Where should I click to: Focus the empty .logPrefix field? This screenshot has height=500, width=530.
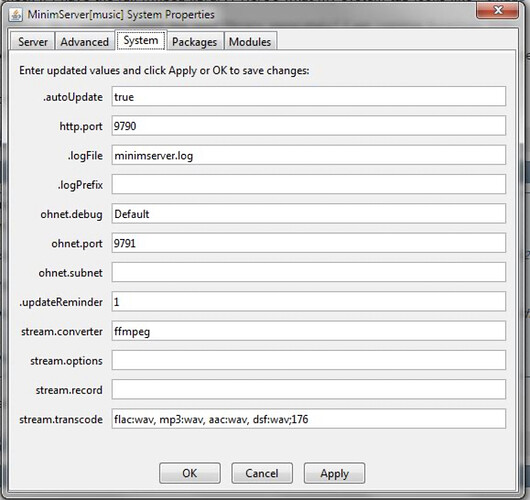tap(309, 184)
